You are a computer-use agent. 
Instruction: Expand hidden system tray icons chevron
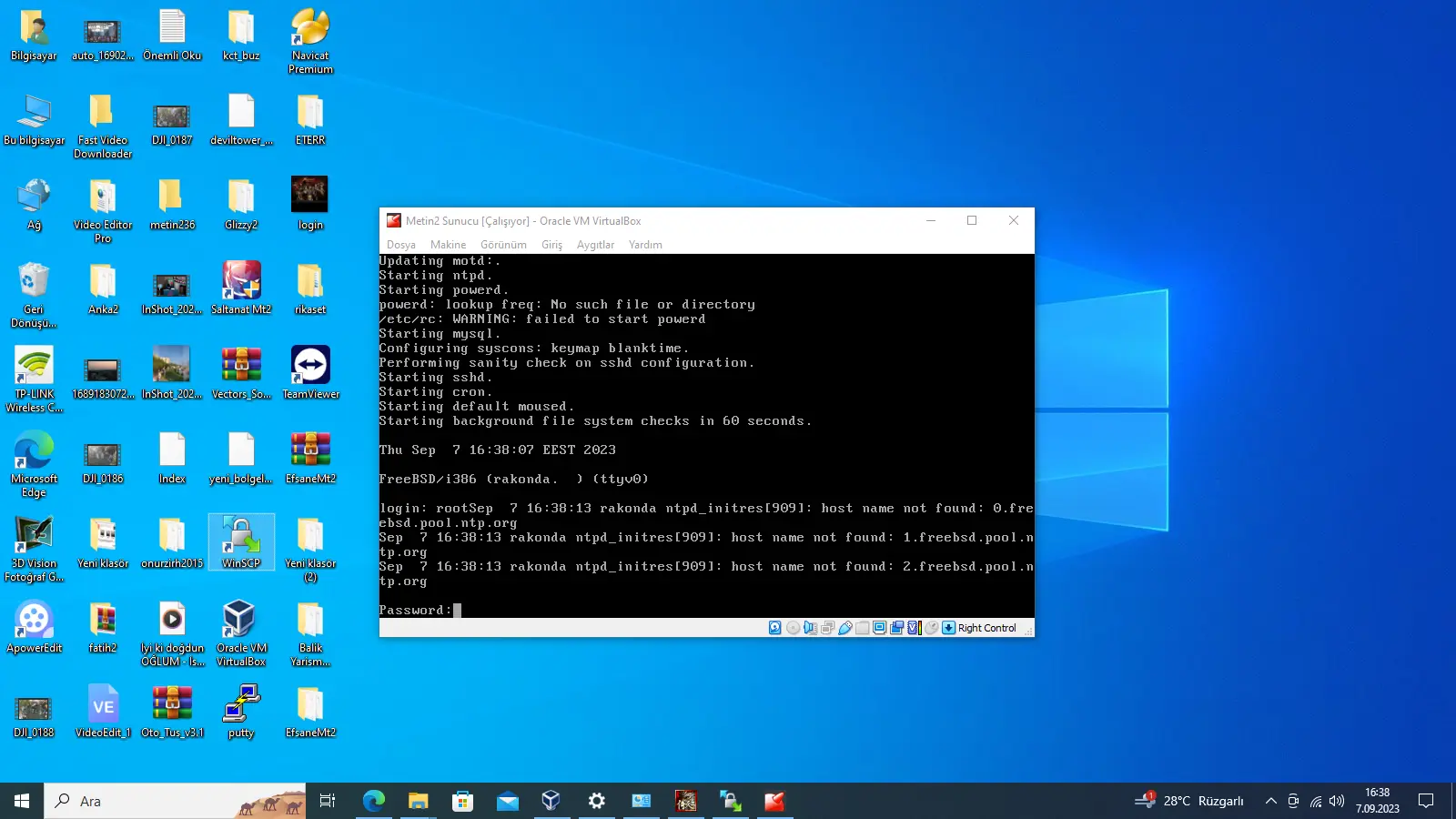pyautogui.click(x=1270, y=801)
